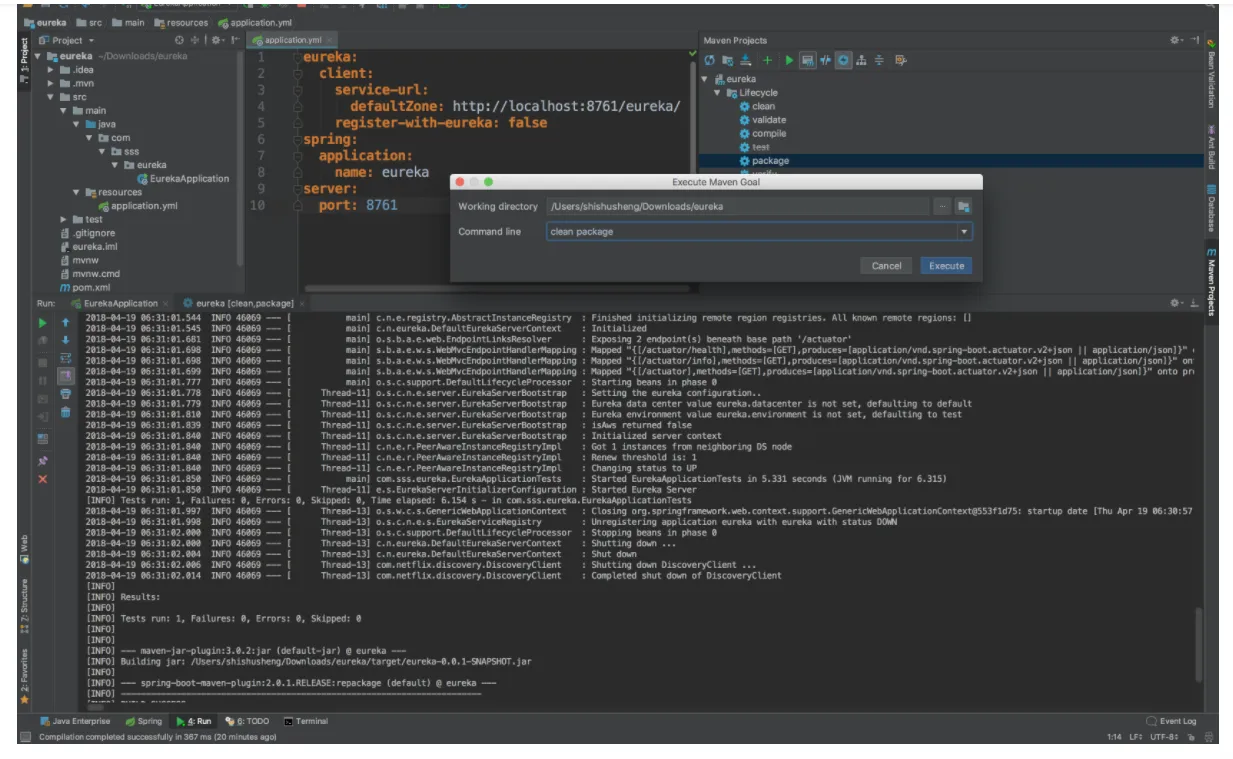Click the Working directory path field
The image size is (1233, 759).
[x=739, y=206]
